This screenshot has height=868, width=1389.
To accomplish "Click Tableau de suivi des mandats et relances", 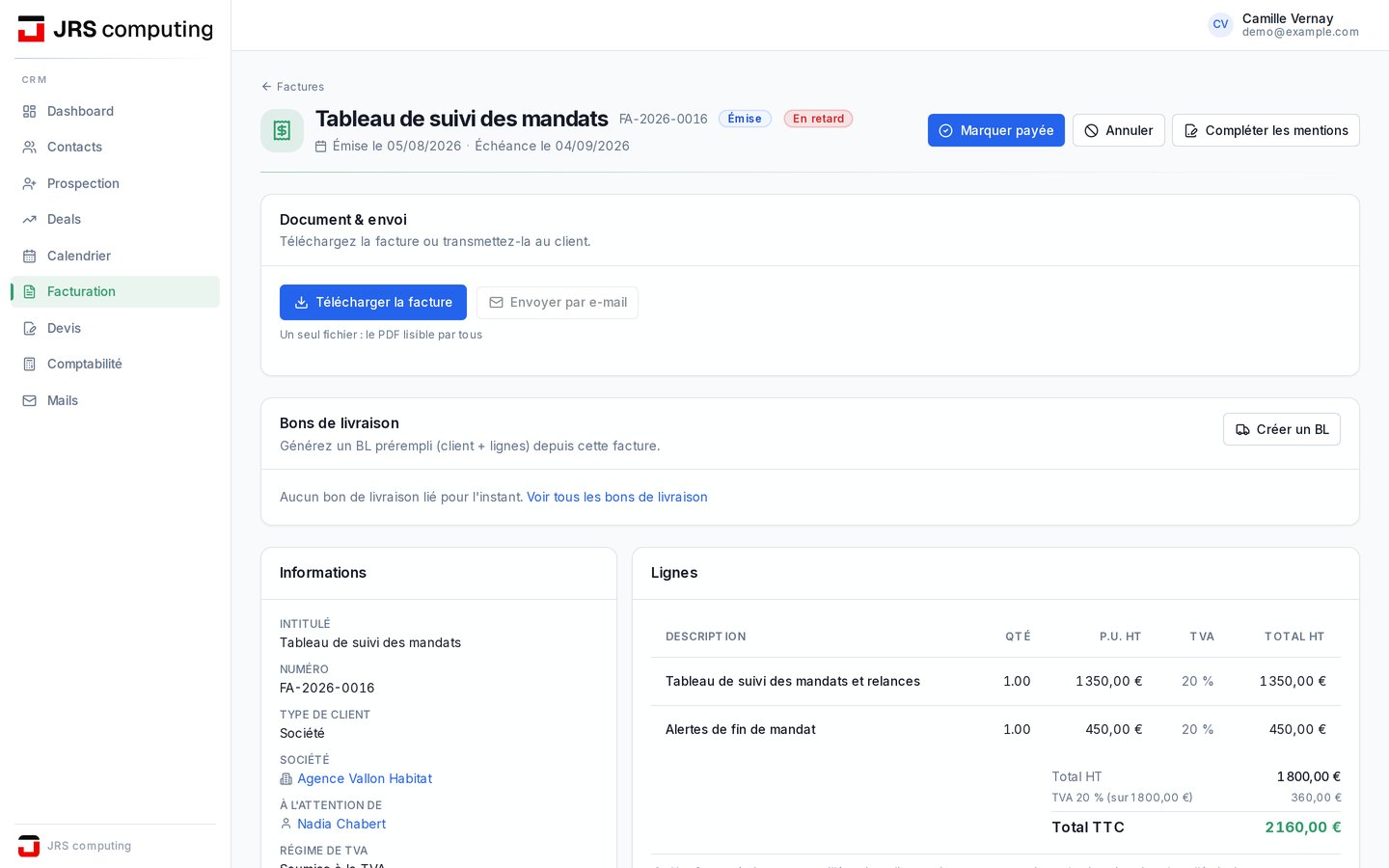I will coord(793,681).
